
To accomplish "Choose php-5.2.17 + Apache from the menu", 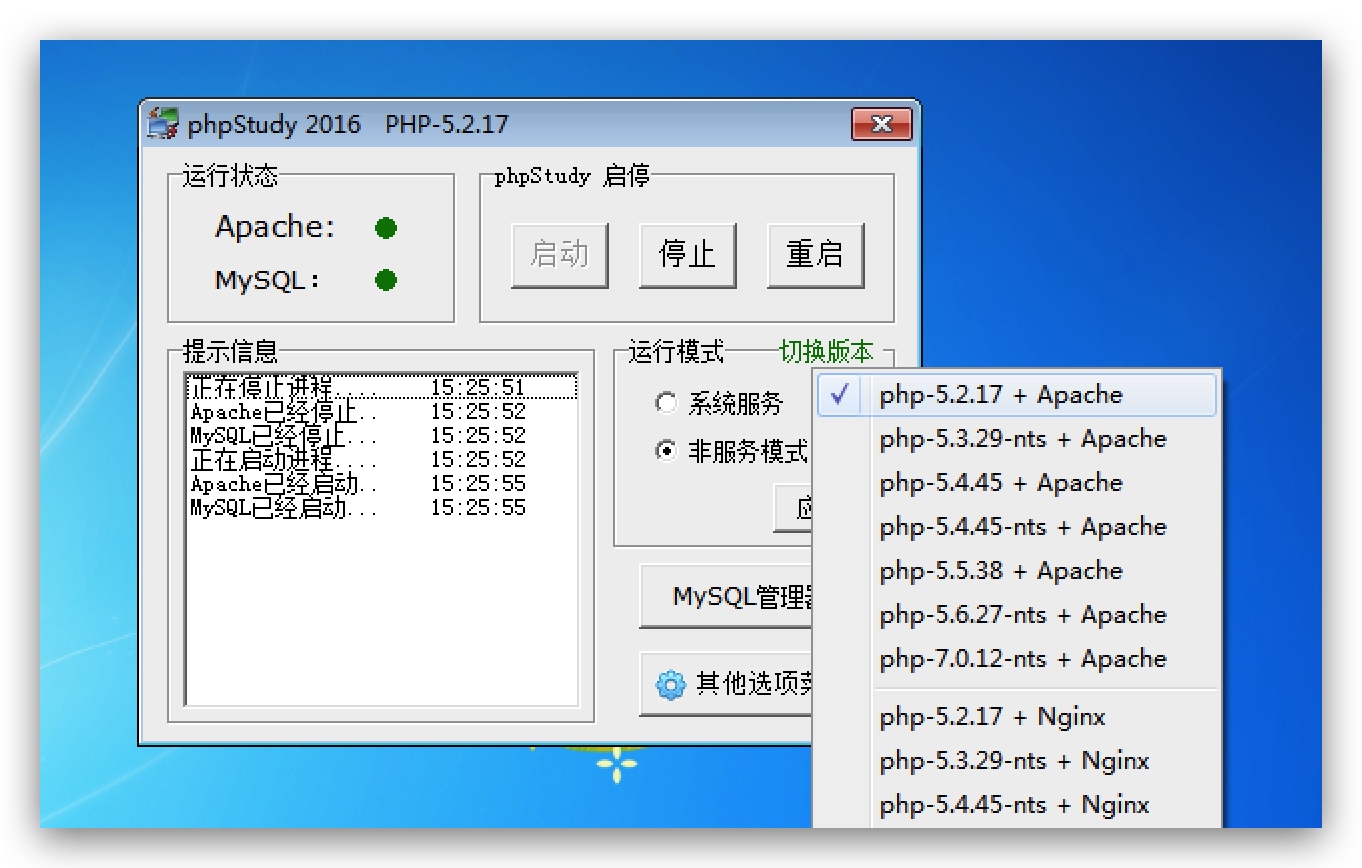I will tap(1018, 395).
